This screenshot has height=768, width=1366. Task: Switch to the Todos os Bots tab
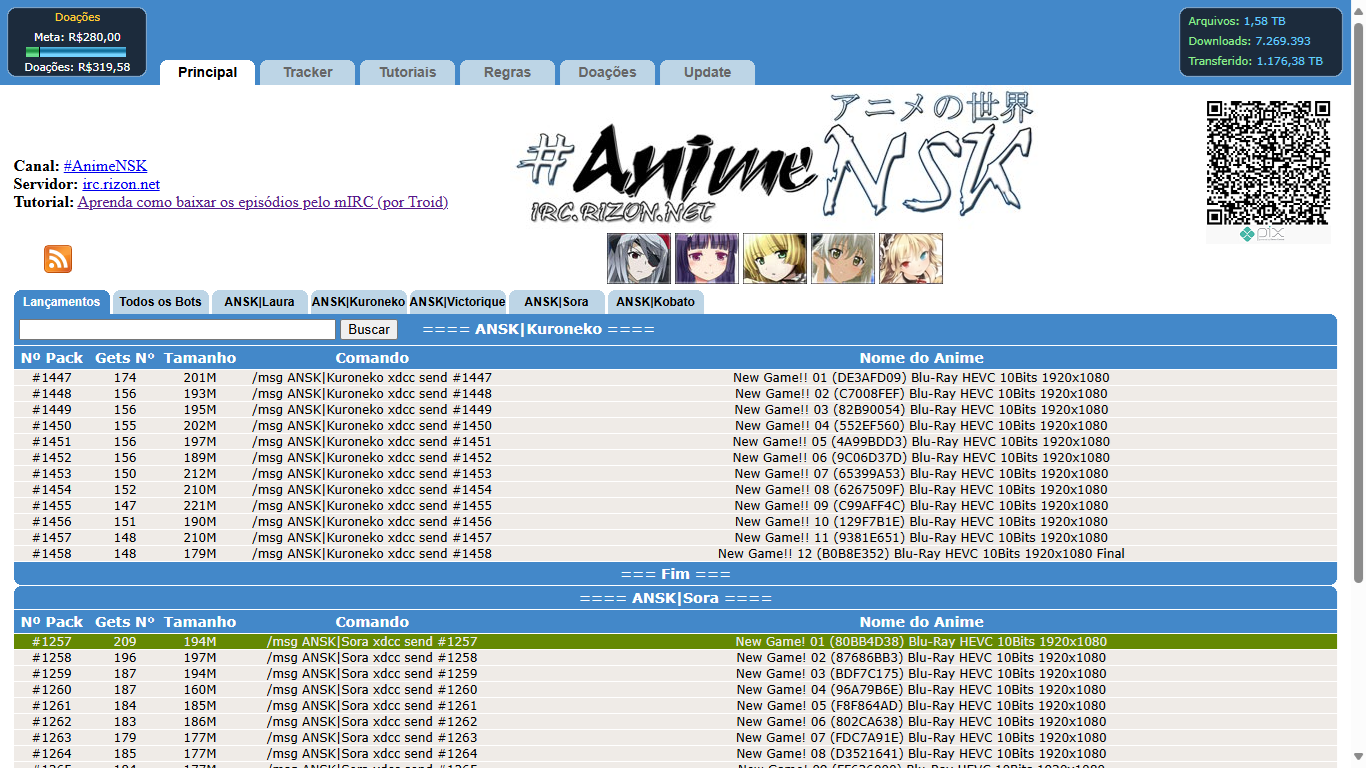(160, 301)
